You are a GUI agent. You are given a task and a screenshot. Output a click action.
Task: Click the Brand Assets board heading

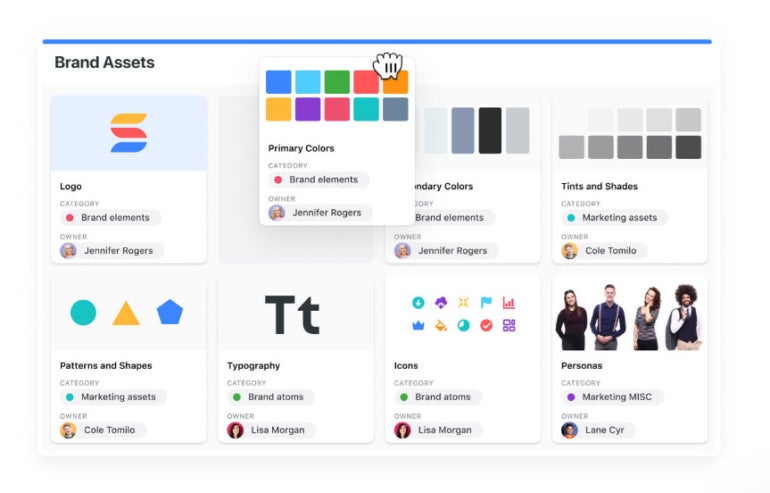tap(104, 62)
